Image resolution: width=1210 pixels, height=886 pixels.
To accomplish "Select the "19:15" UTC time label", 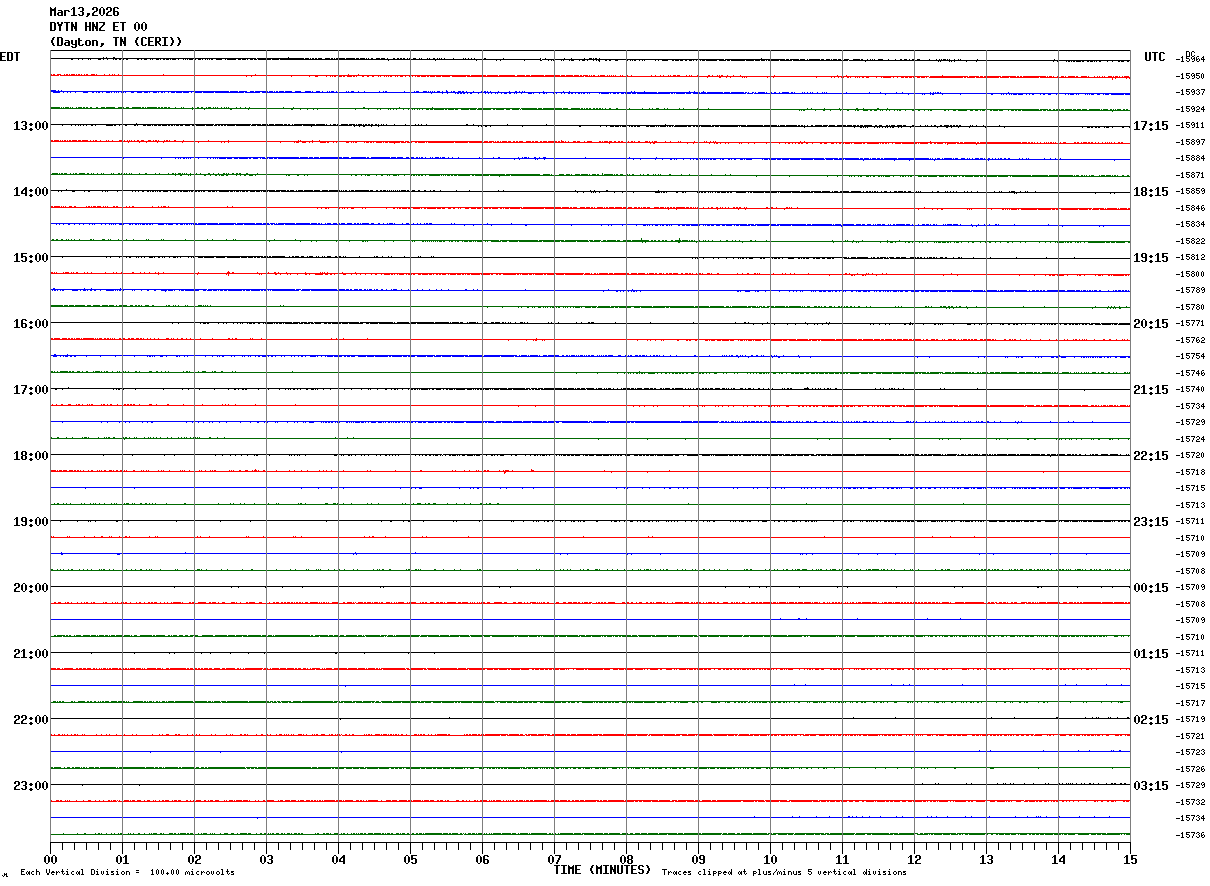I will (1150, 258).
